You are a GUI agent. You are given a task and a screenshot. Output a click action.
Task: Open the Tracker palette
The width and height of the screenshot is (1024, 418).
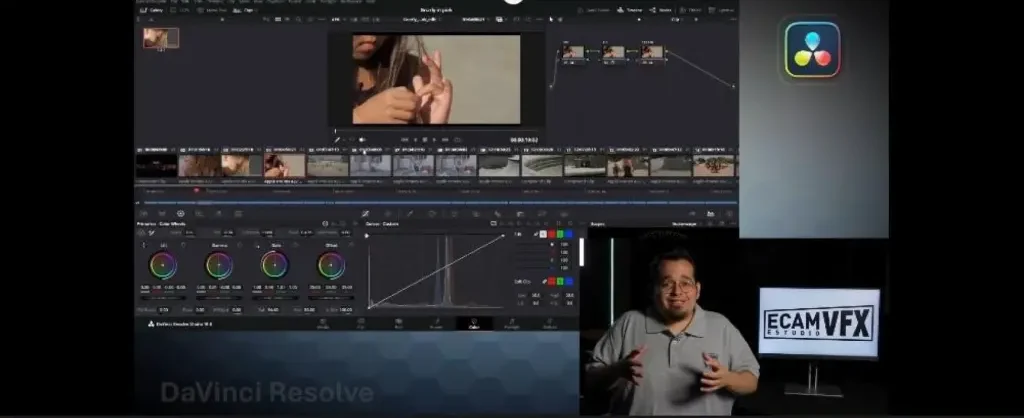coord(454,214)
